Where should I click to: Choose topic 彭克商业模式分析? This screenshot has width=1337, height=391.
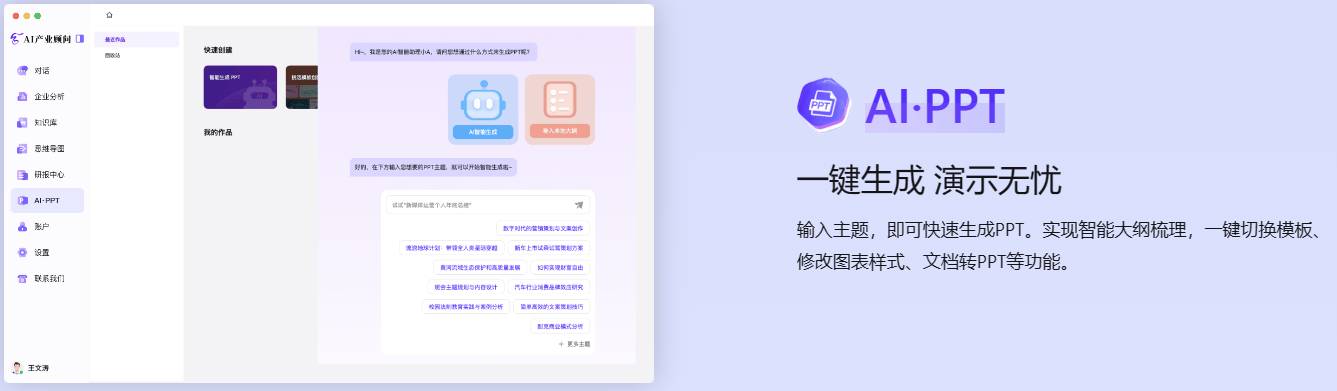coord(560,326)
